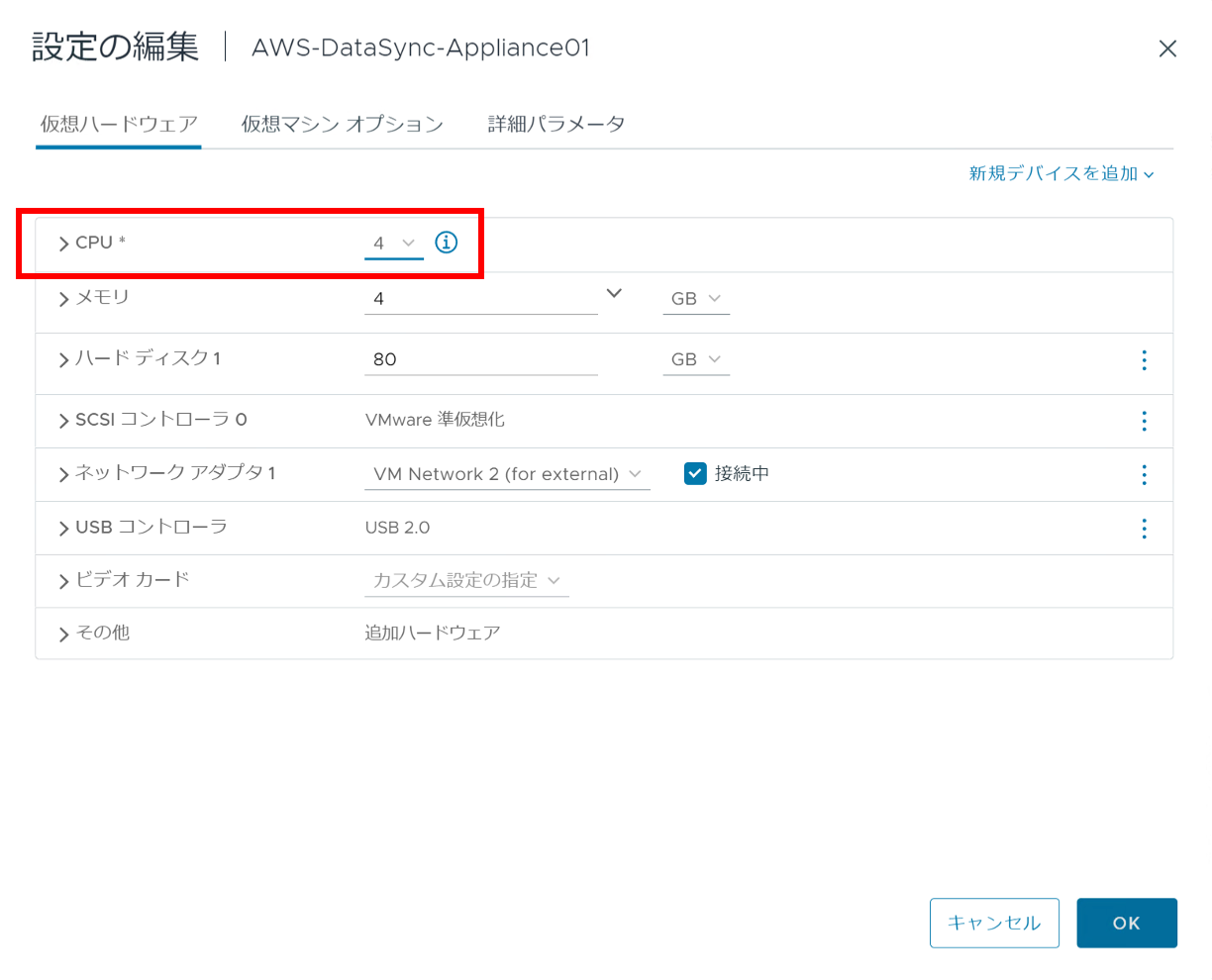Screen dimensions: 1212x980
Task: Expand the ハード ディスク 1 row
Action: click(64, 360)
